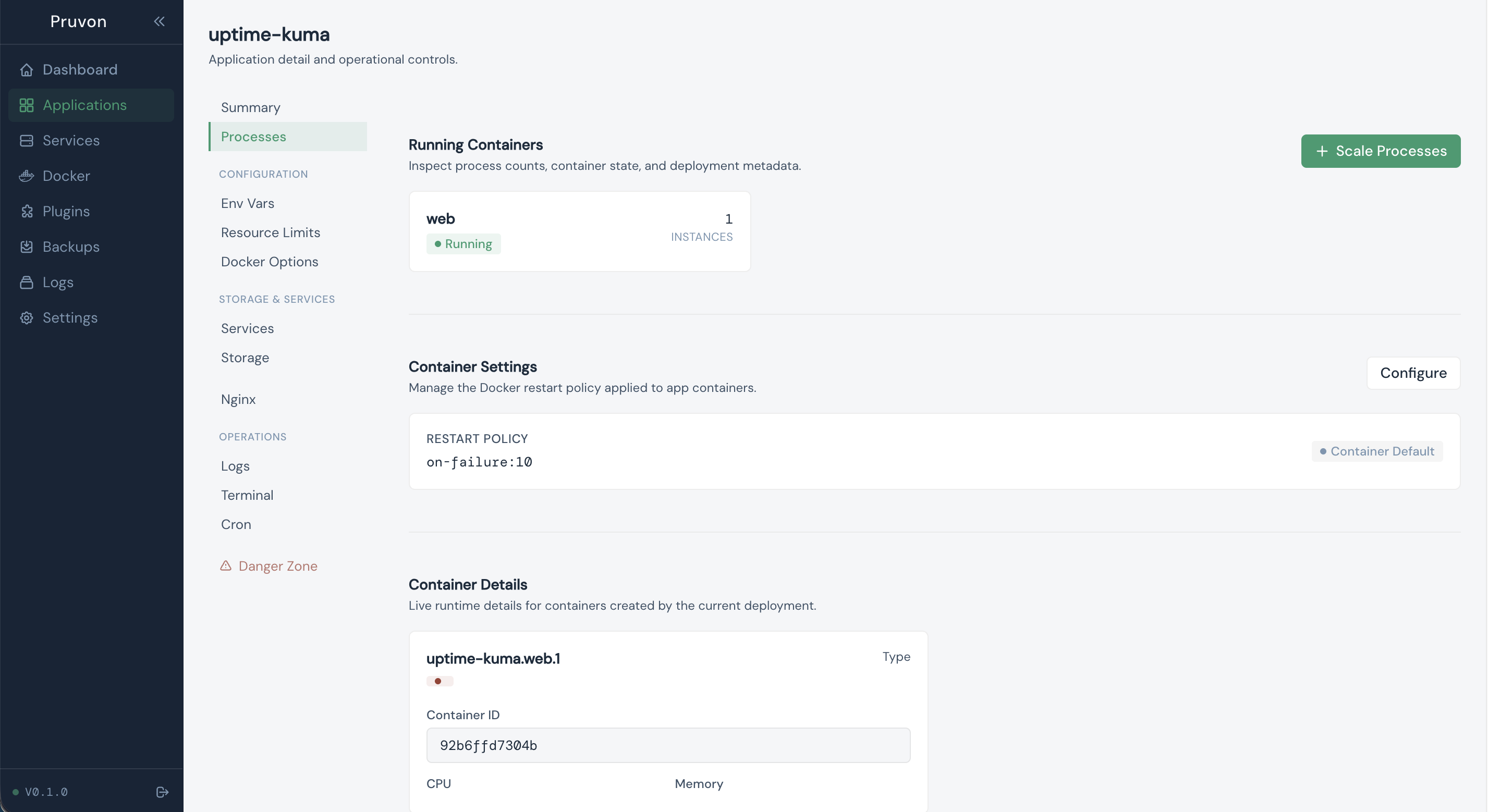Open Env Vars configuration
The width and height of the screenshot is (1488, 812).
pyautogui.click(x=288, y=203)
